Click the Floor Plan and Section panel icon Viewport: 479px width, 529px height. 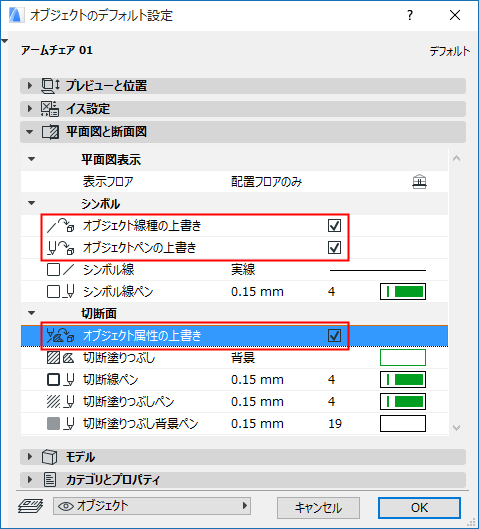(50, 132)
